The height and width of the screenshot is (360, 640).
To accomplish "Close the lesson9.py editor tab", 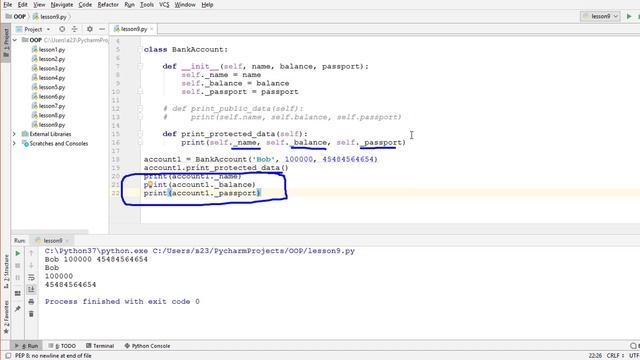I will 152,29.
